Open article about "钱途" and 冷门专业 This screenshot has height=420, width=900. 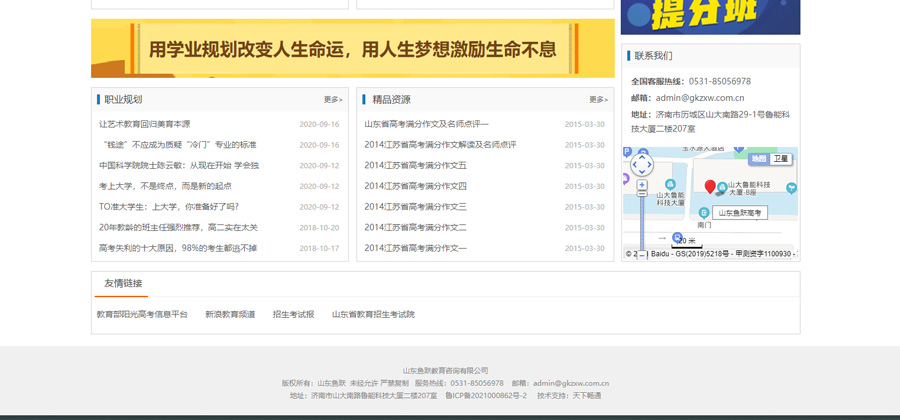177,145
